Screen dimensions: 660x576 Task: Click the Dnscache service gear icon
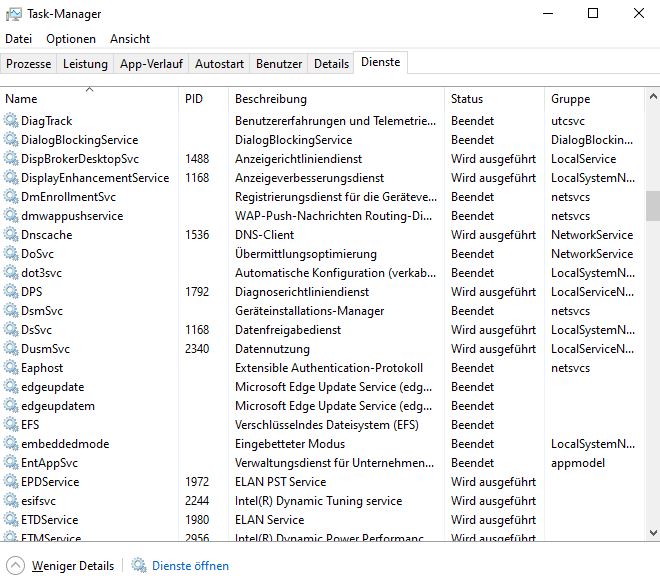tap(11, 234)
